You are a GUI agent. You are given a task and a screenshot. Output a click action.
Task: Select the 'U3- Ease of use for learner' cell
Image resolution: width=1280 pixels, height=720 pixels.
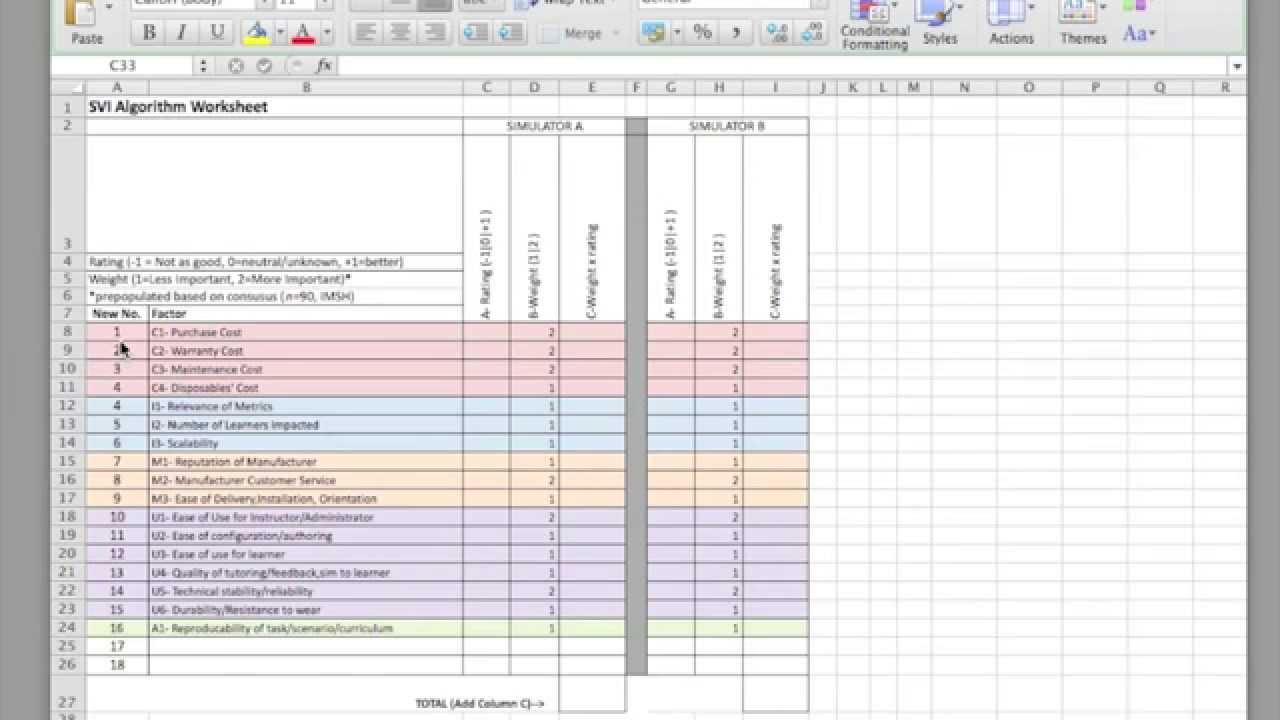pyautogui.click(x=306, y=554)
